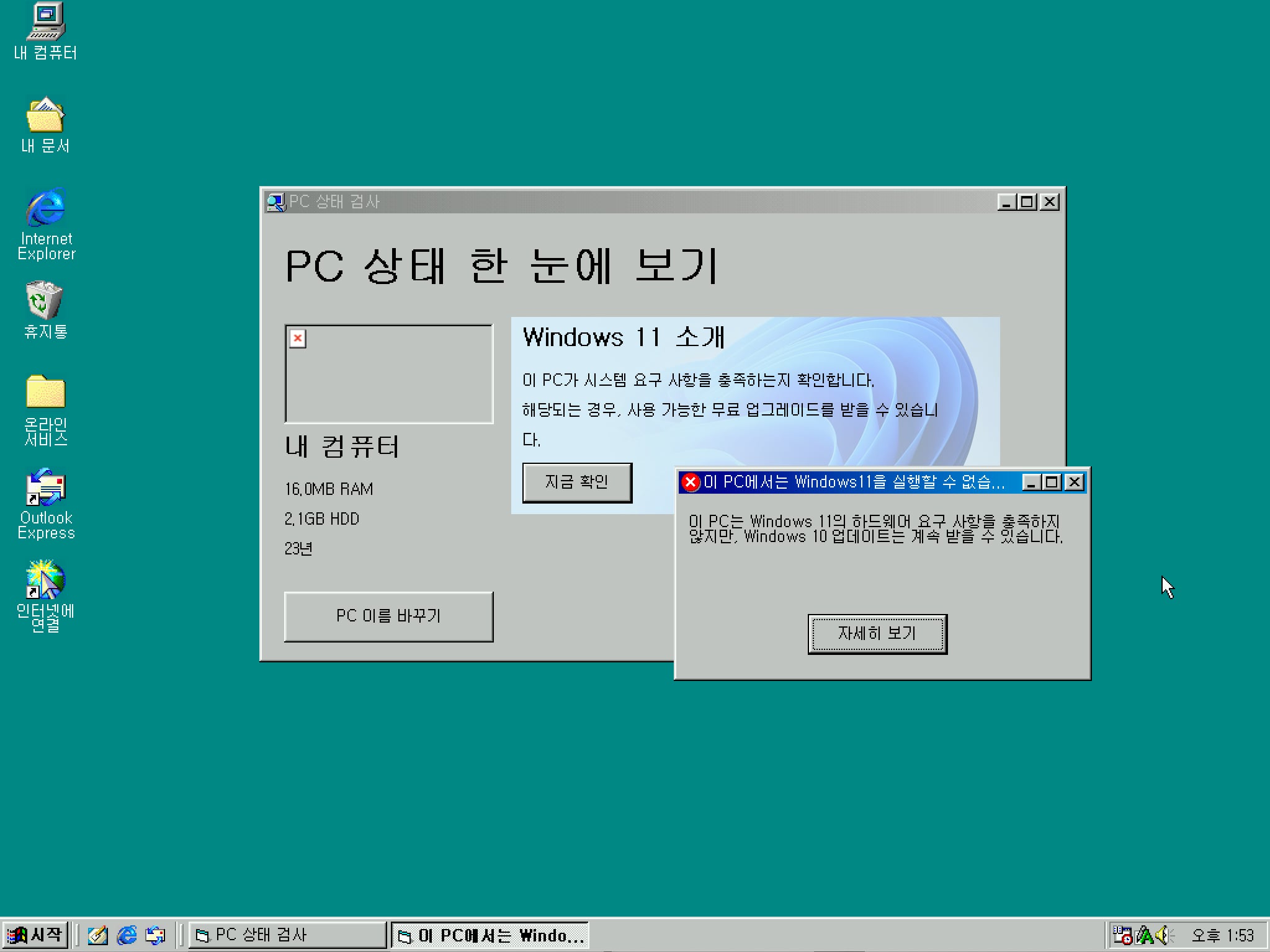This screenshot has width=1270, height=952.
Task: Open the 내 문서 folder icon
Action: click(45, 124)
